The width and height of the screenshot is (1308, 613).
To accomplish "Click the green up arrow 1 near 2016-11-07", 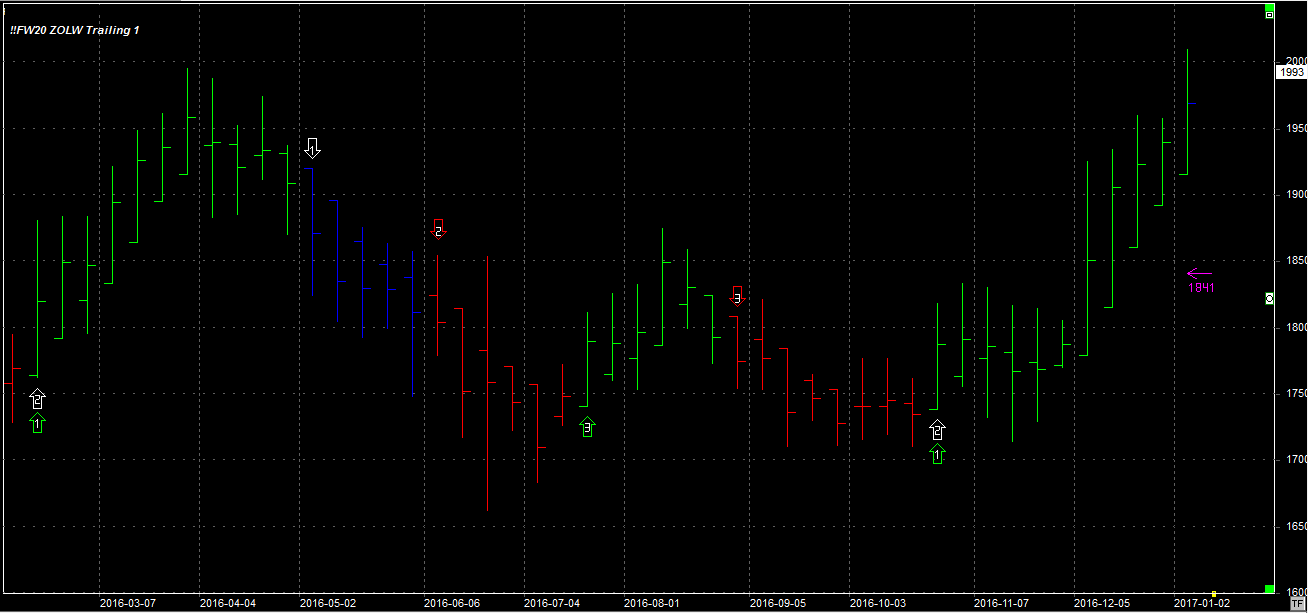I will (937, 455).
